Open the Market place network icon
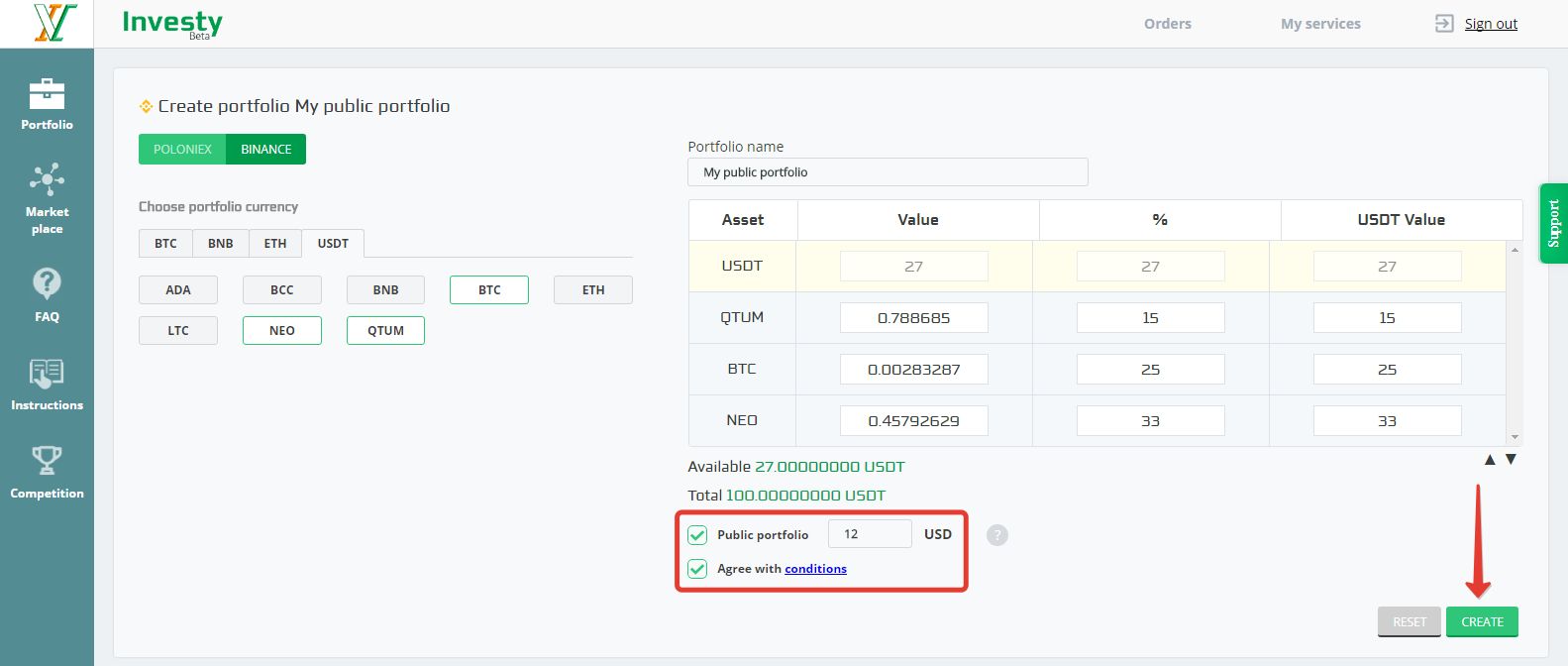The image size is (1568, 666). 47,179
